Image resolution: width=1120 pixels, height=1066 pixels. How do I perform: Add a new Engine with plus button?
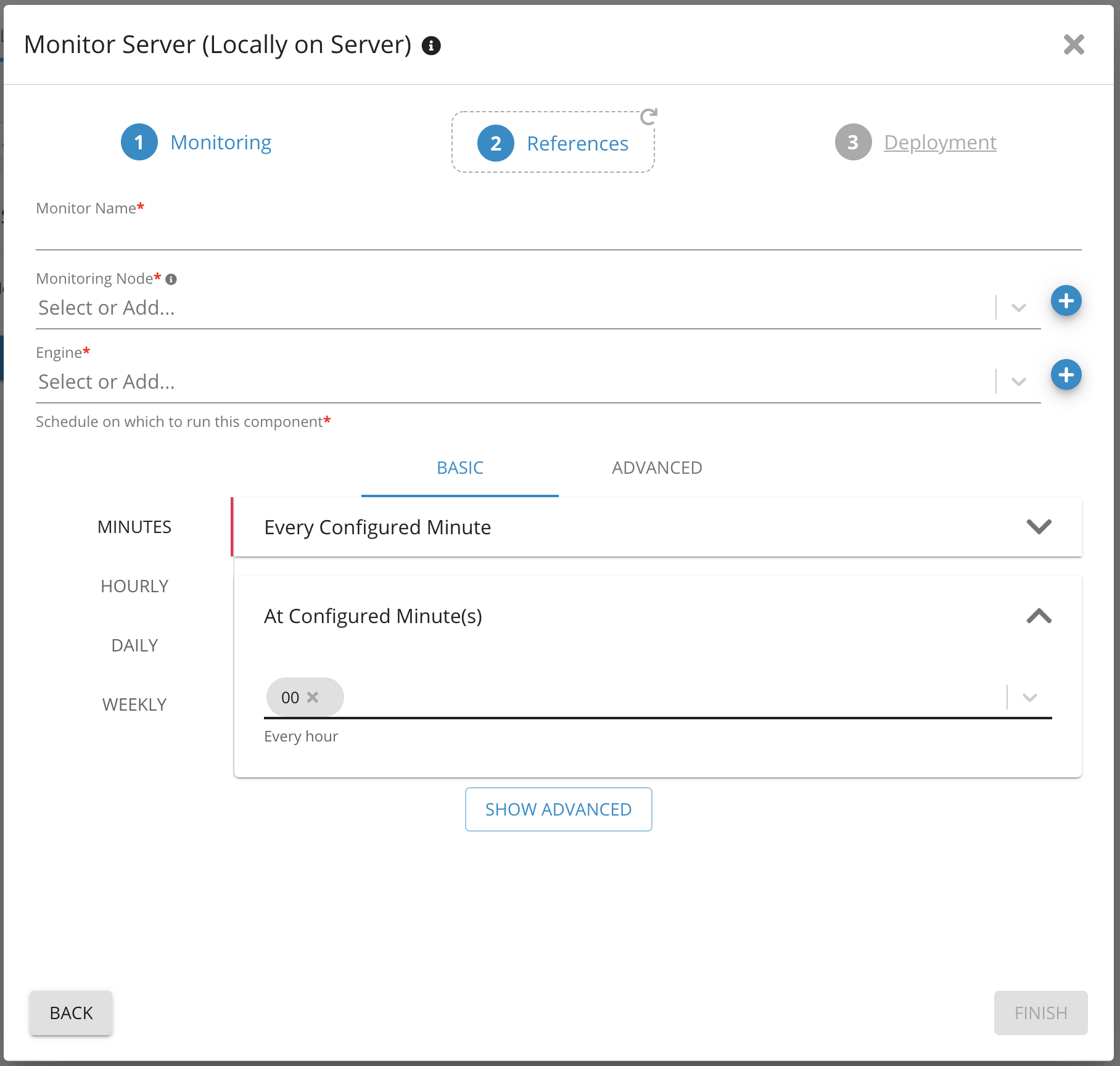(1066, 375)
